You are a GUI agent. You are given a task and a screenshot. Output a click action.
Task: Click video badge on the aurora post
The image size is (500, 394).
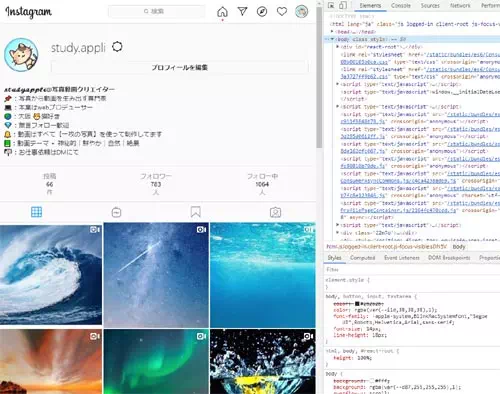point(201,336)
